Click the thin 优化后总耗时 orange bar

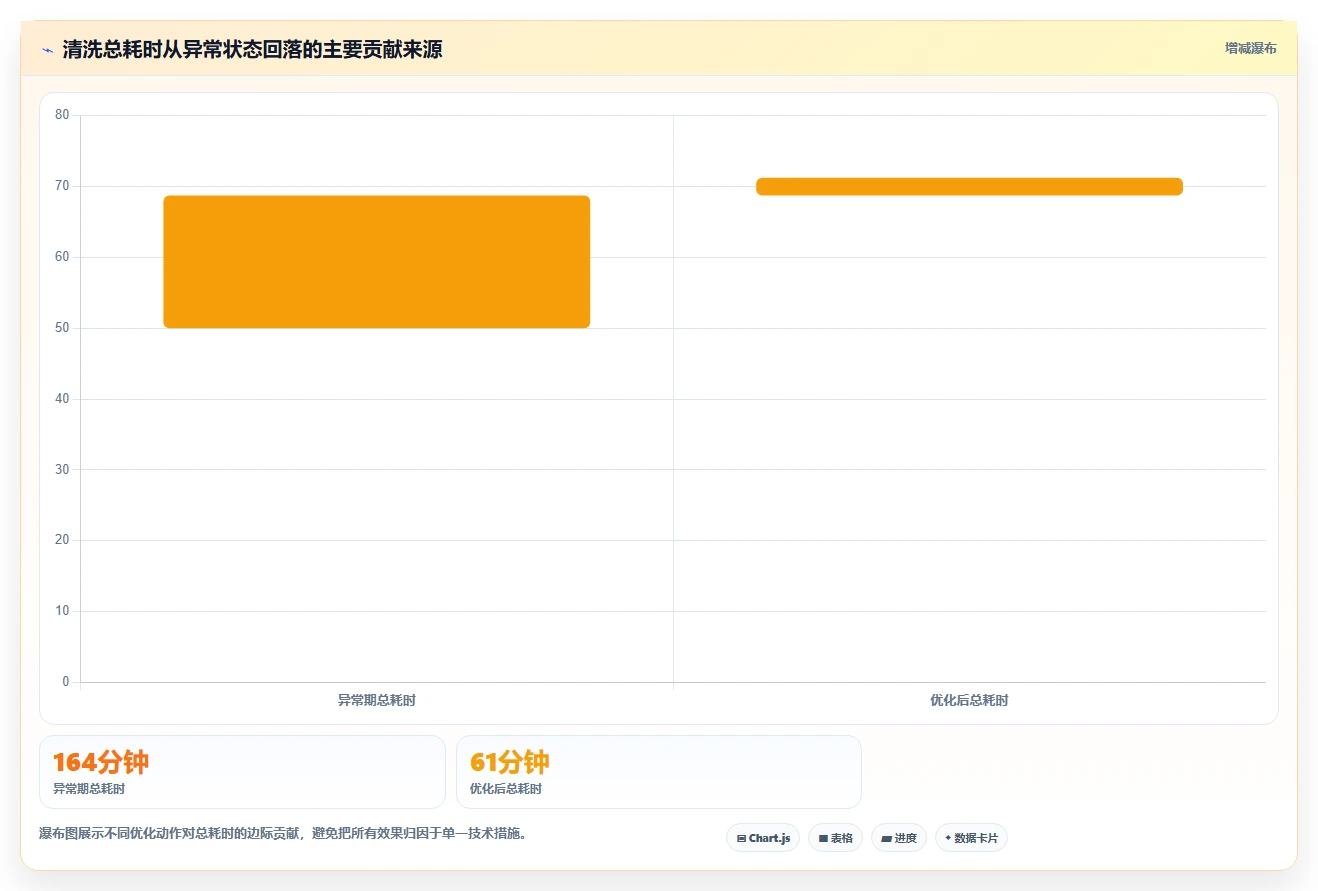969,186
